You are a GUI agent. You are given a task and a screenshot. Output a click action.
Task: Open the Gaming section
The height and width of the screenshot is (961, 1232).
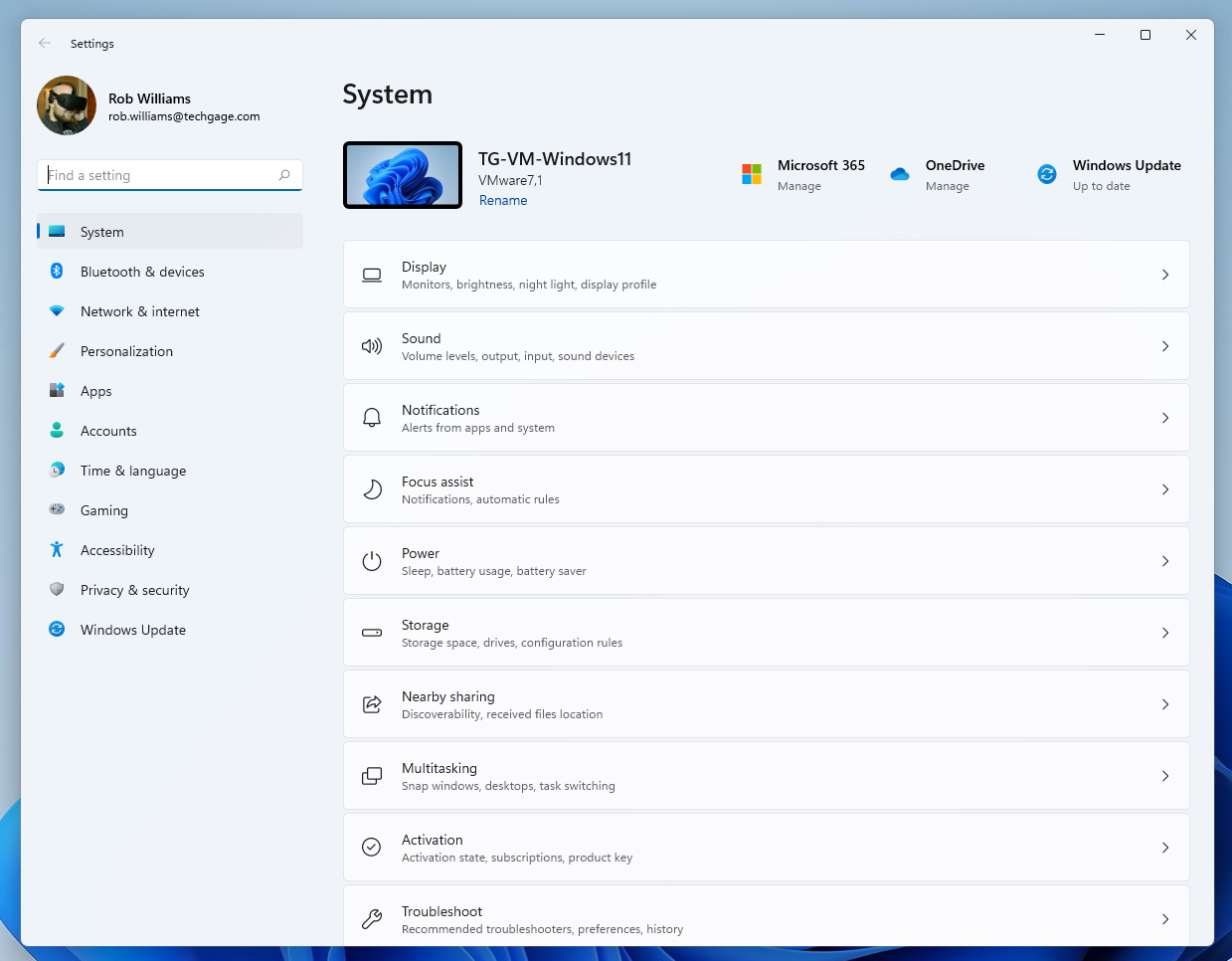pyautogui.click(x=170, y=510)
